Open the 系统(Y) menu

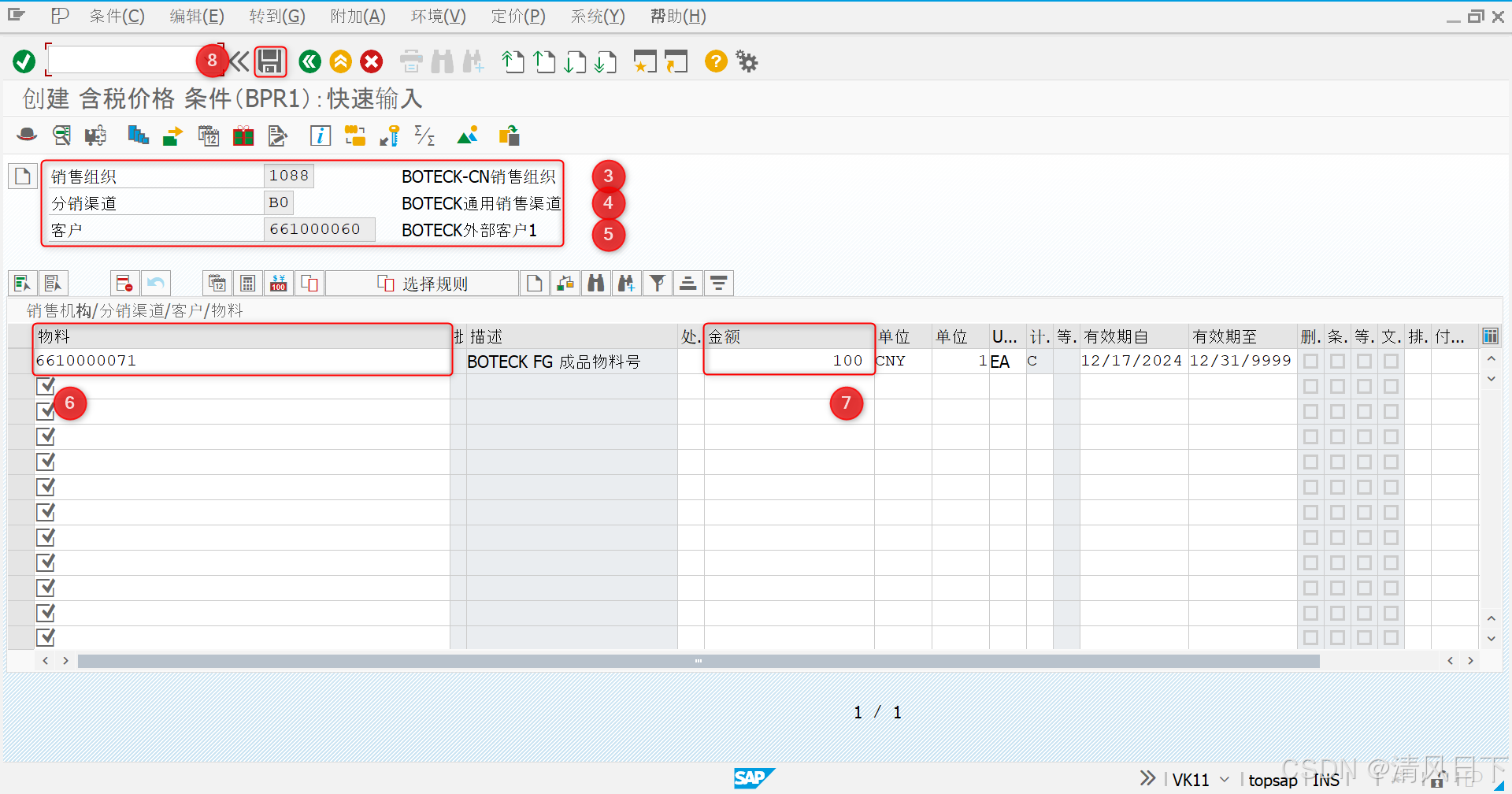pos(598,16)
